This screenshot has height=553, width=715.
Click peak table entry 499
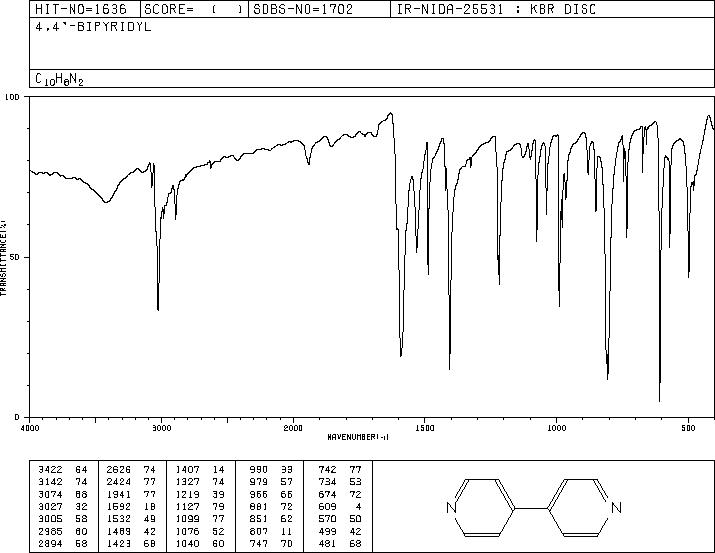pyautogui.click(x=327, y=531)
